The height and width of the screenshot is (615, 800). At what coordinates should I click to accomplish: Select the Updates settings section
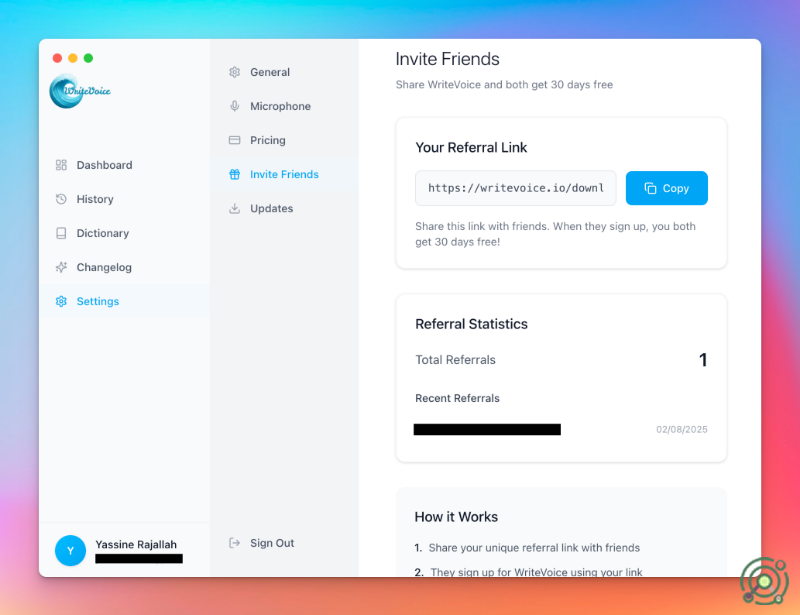tap(271, 208)
